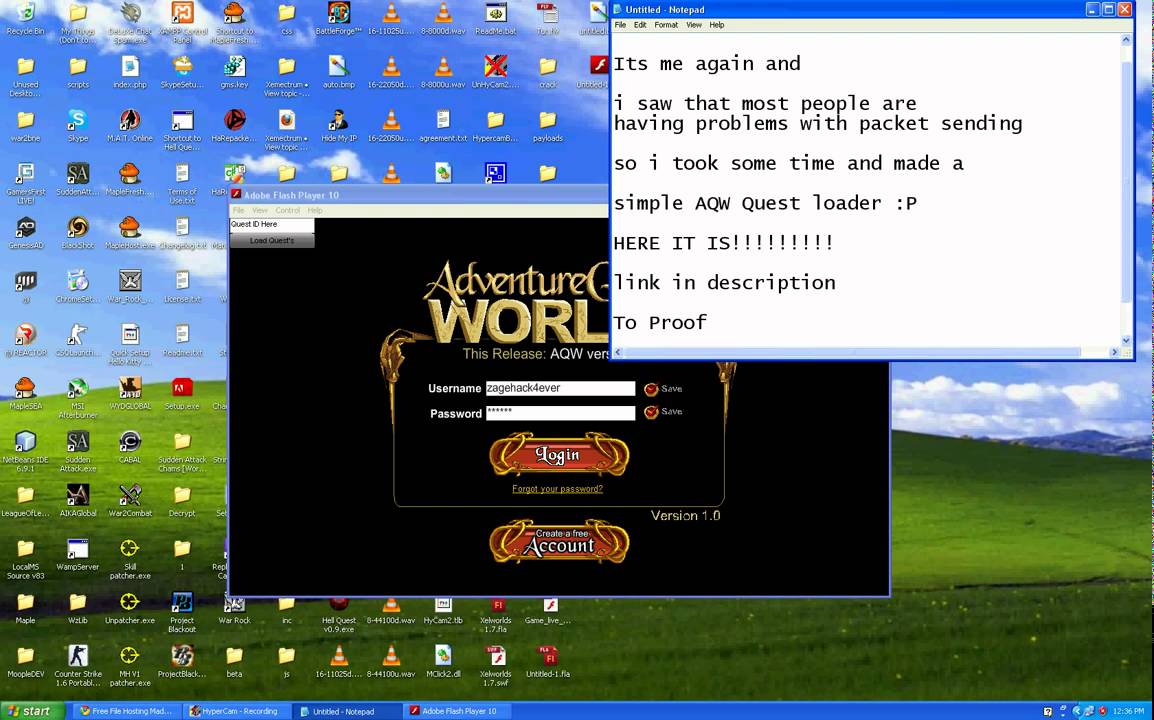Click the Load Quest's button
Viewport: 1154px width, 720px height.
tap(272, 241)
